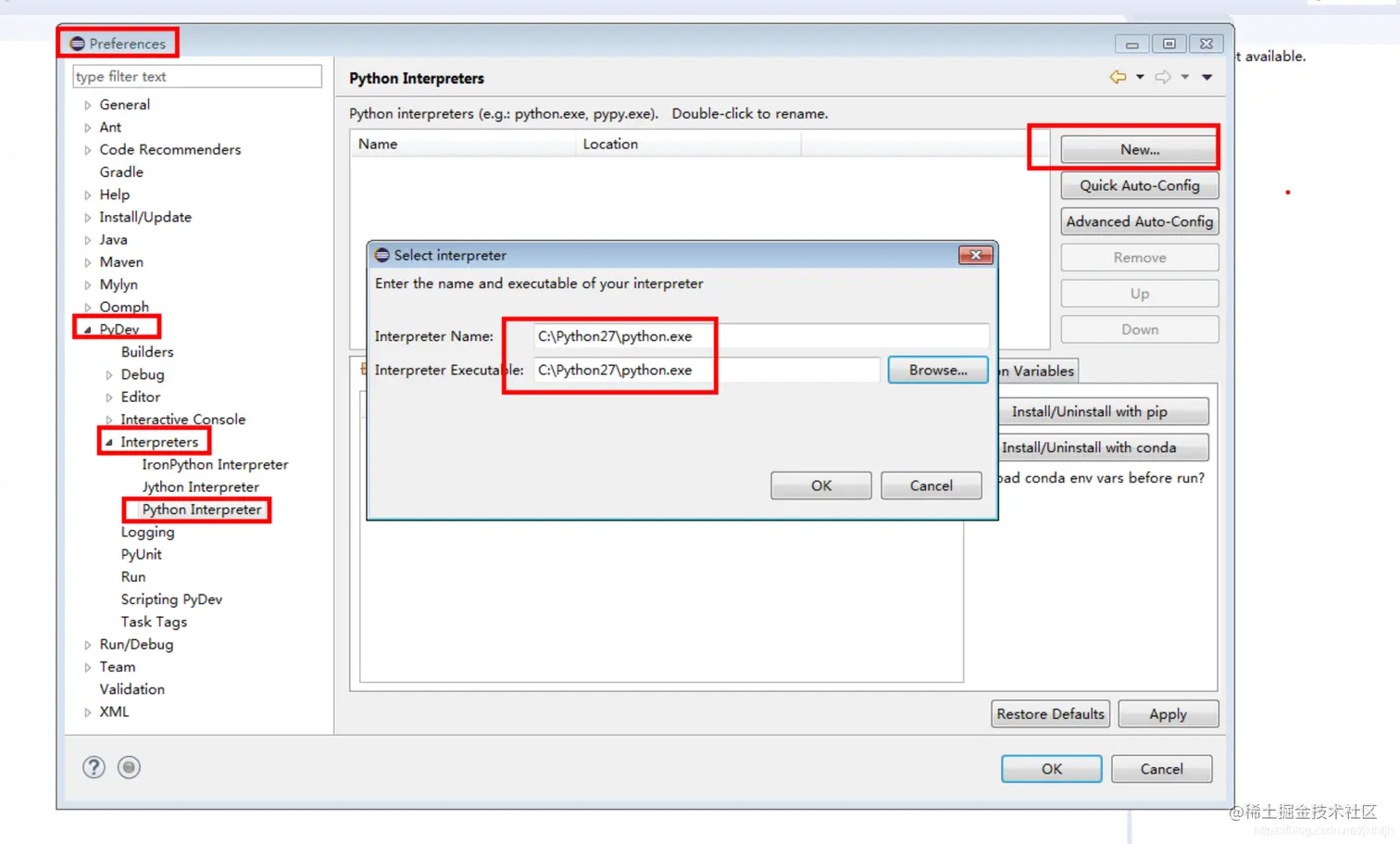
Task: Expand the Help tree node
Action: pos(88,195)
